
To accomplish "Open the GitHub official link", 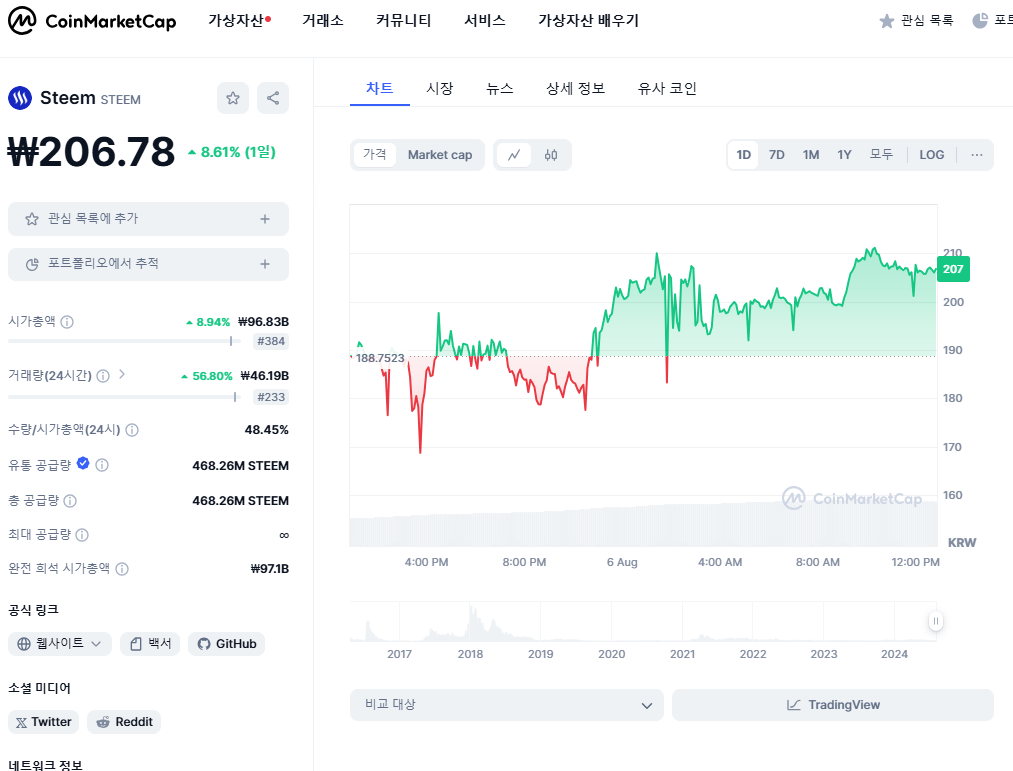I will [227, 644].
